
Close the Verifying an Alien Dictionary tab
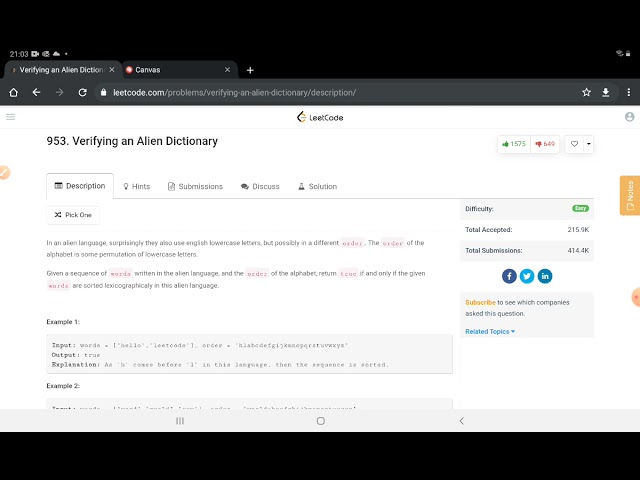coord(112,70)
